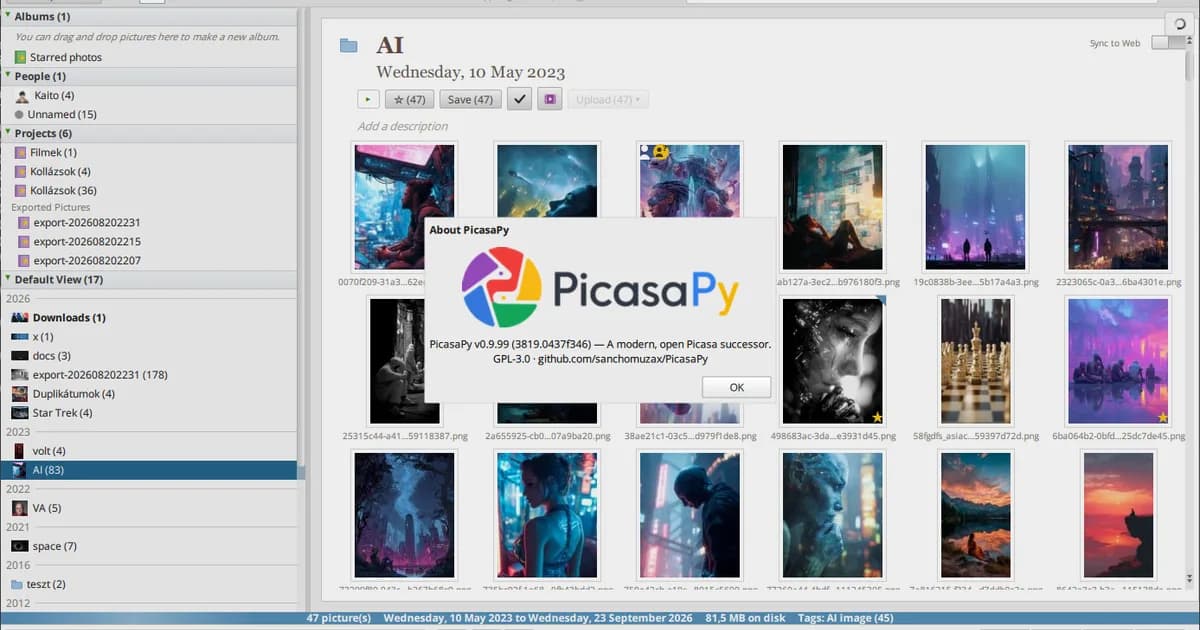The height and width of the screenshot is (630, 1200).
Task: Collapse the People section
Action: tap(7, 75)
